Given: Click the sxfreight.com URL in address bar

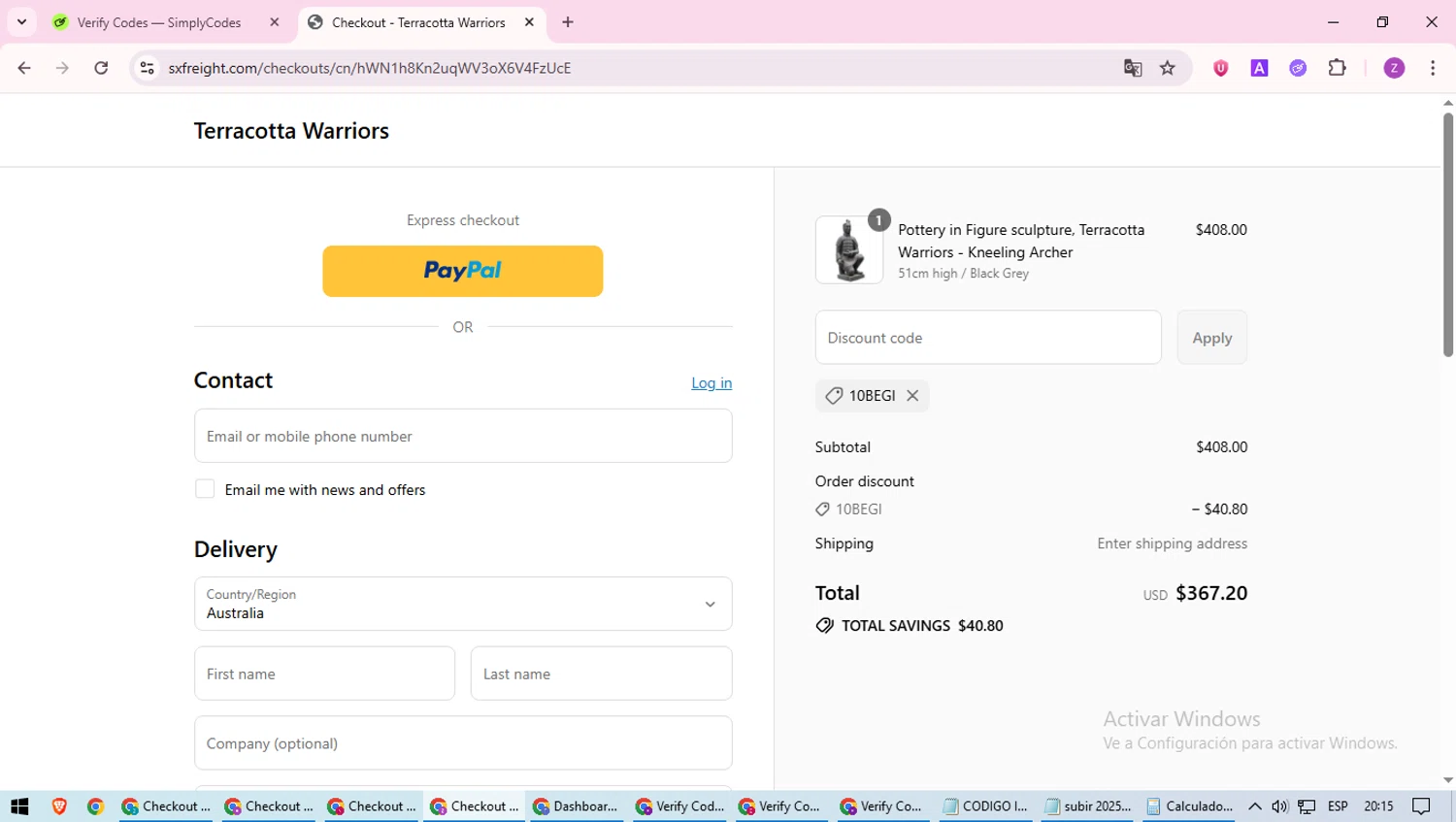Looking at the screenshot, I should coord(370,68).
